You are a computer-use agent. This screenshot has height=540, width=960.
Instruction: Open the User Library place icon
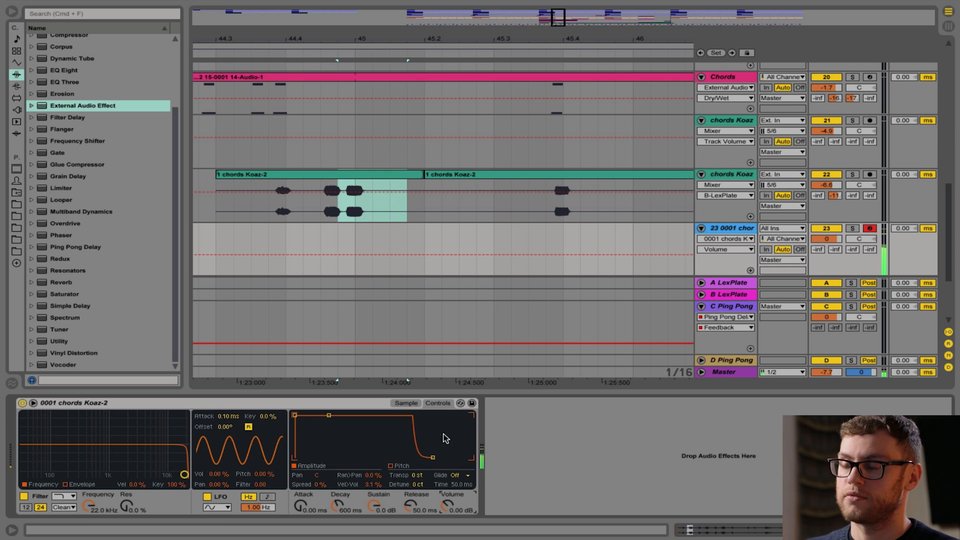click(x=17, y=181)
